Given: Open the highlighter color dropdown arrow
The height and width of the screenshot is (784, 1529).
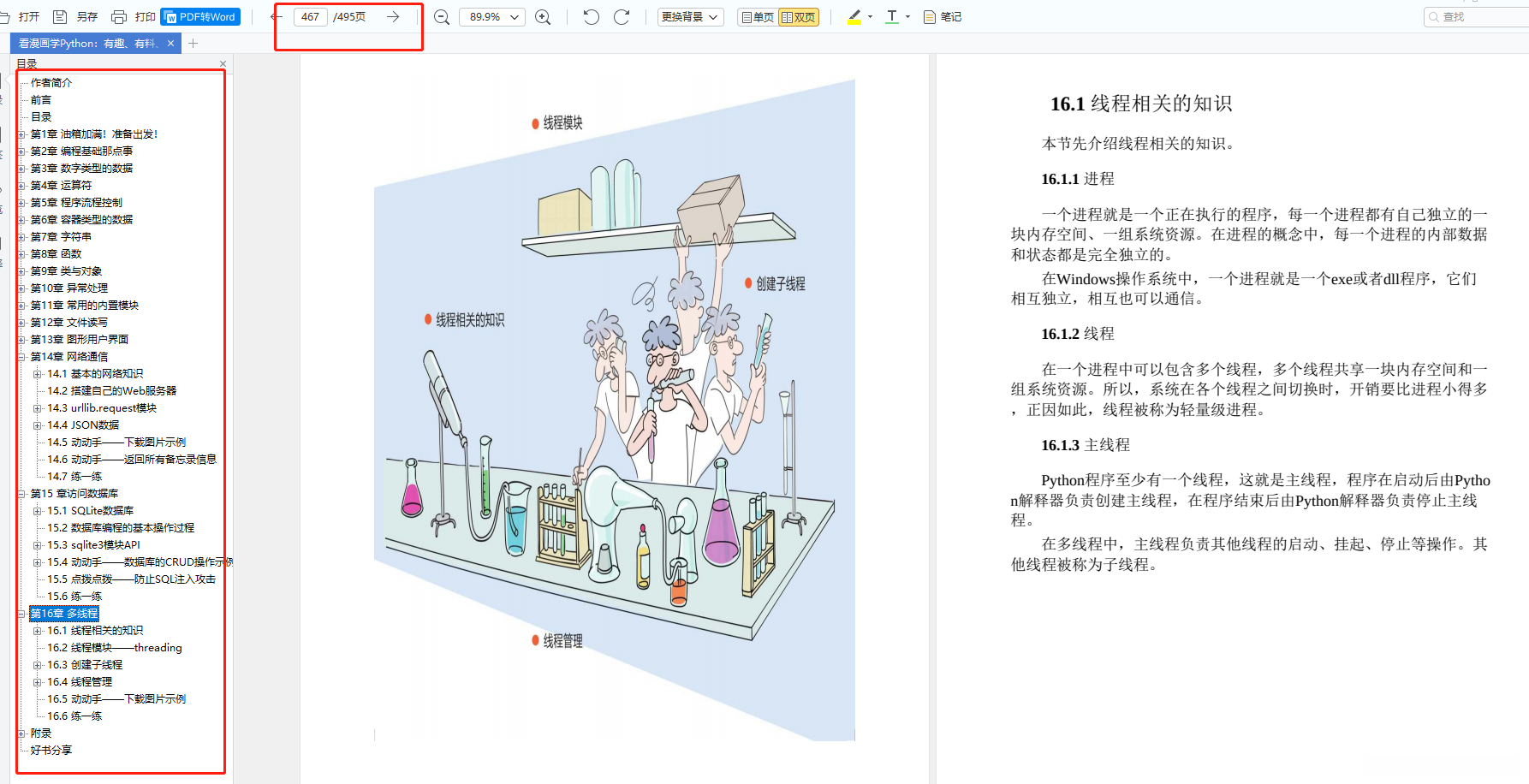Looking at the screenshot, I should [x=871, y=17].
